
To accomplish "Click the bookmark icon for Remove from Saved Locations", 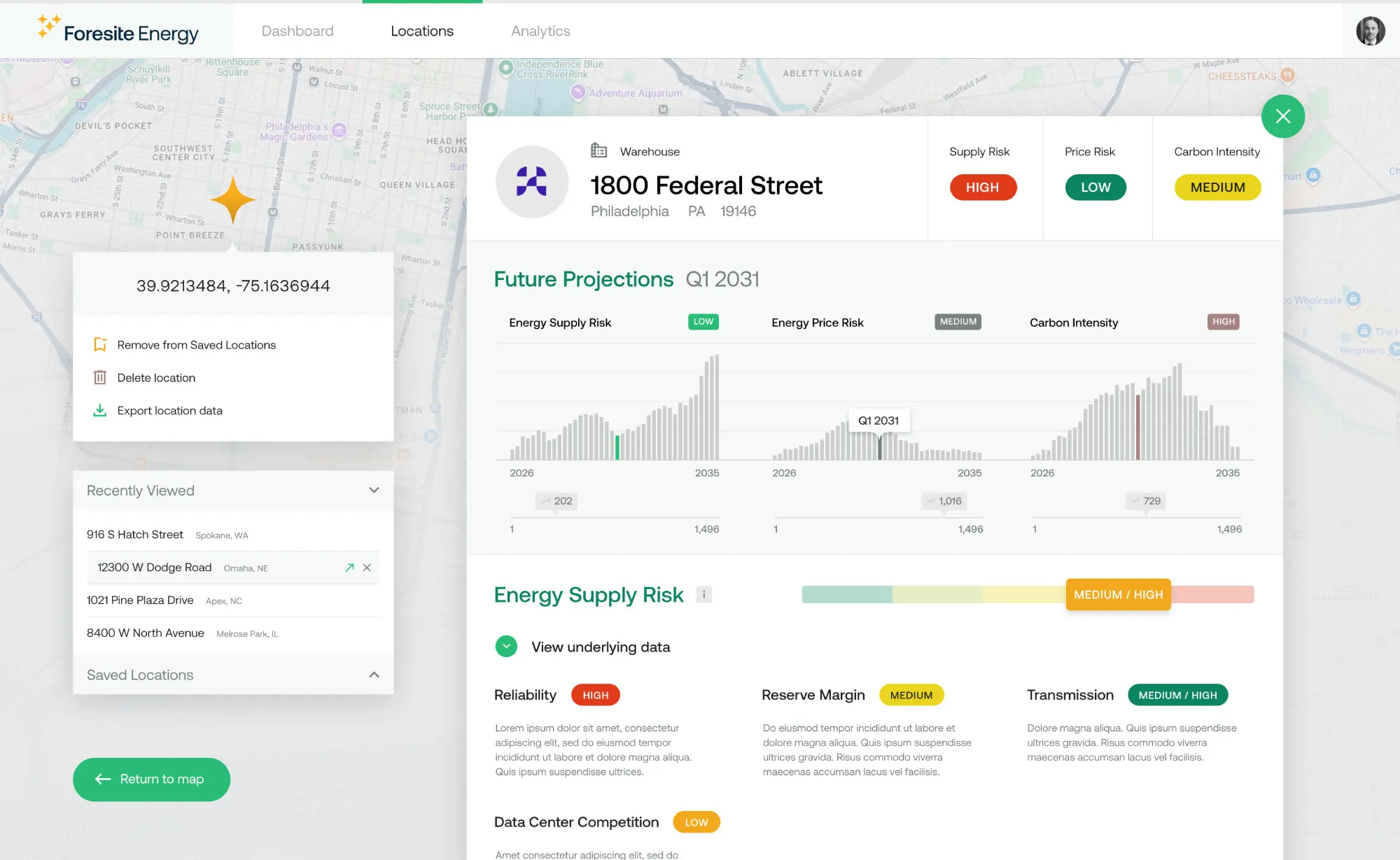I will click(x=100, y=345).
